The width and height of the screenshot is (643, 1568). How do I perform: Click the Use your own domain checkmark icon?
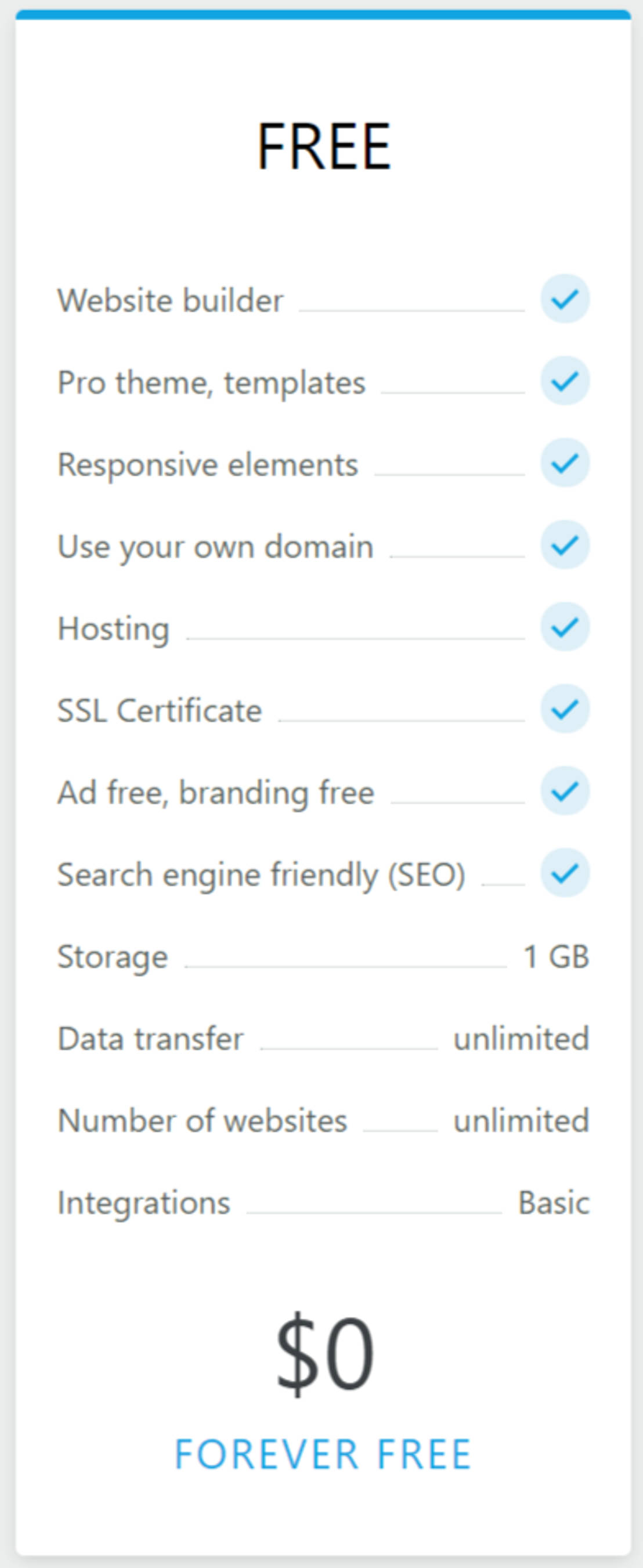click(566, 547)
